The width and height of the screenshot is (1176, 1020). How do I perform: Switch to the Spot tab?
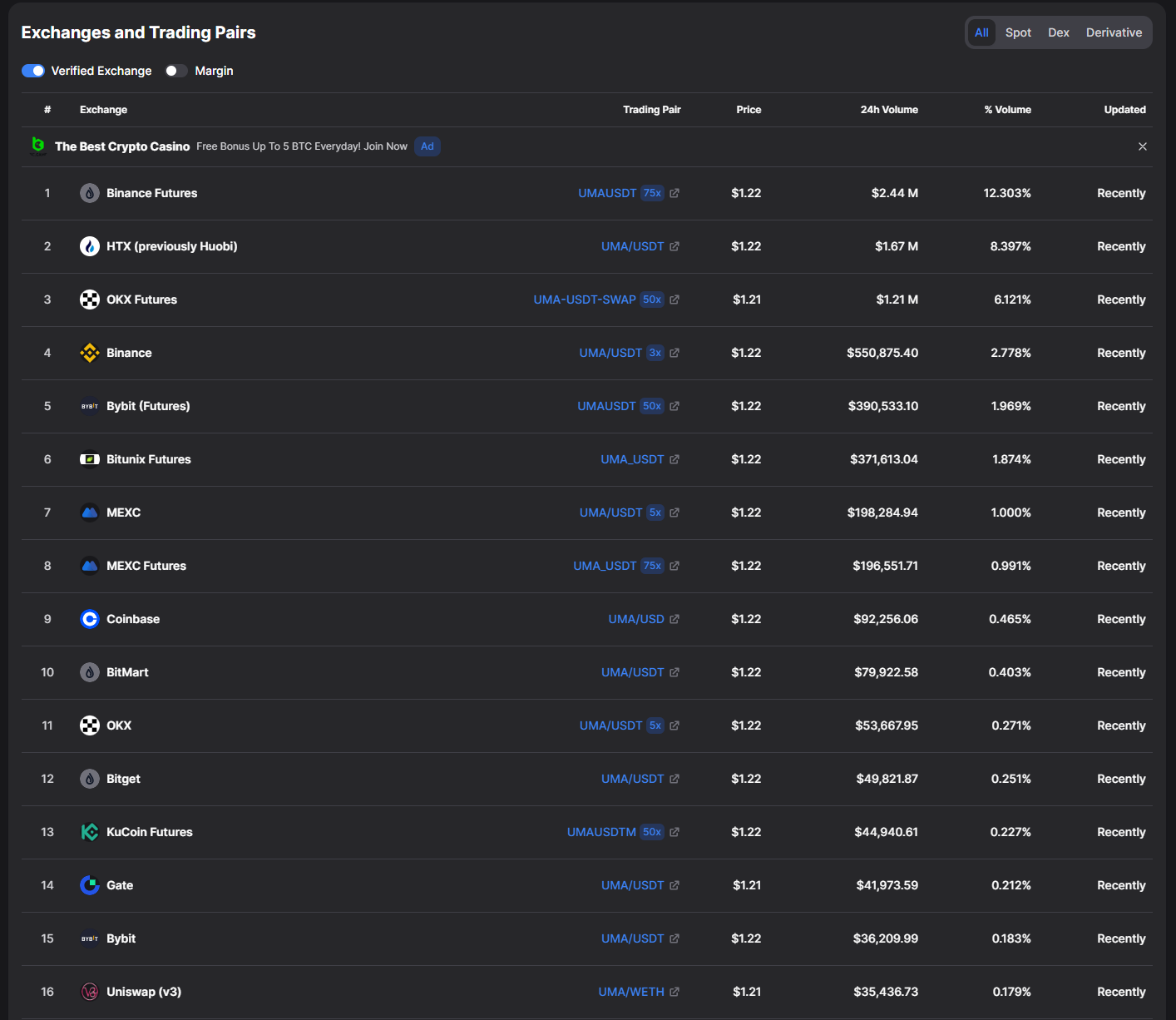point(1018,32)
